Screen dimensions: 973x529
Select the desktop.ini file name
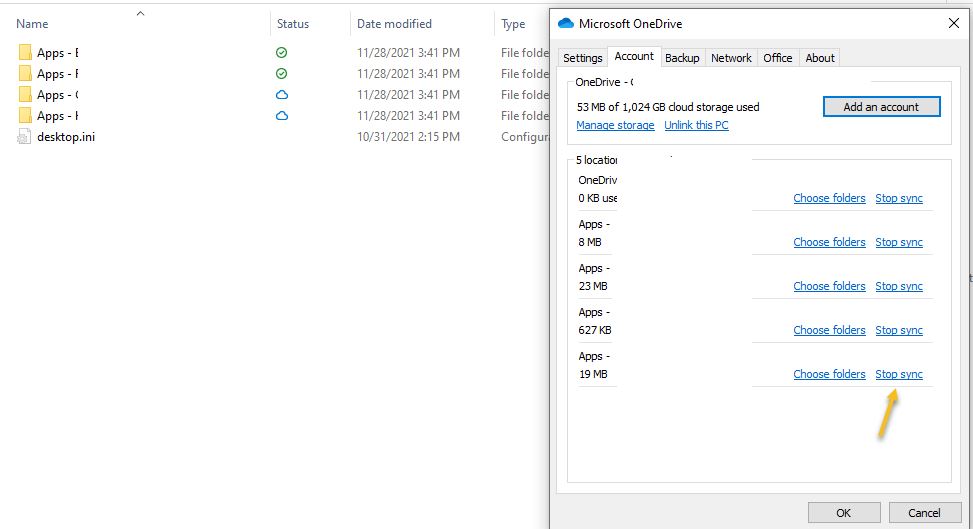(x=66, y=137)
